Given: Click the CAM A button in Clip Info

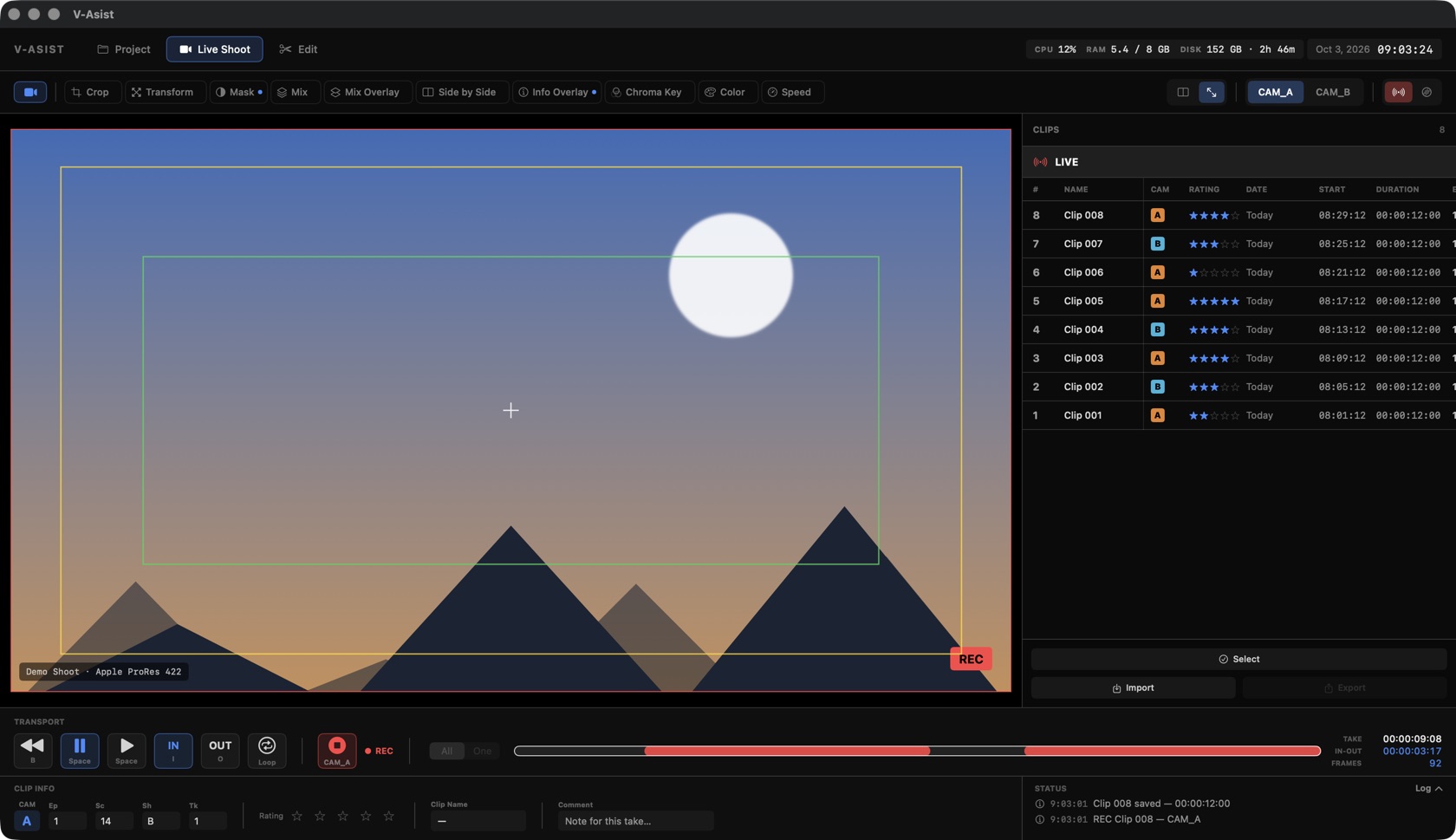Looking at the screenshot, I should [x=27, y=821].
